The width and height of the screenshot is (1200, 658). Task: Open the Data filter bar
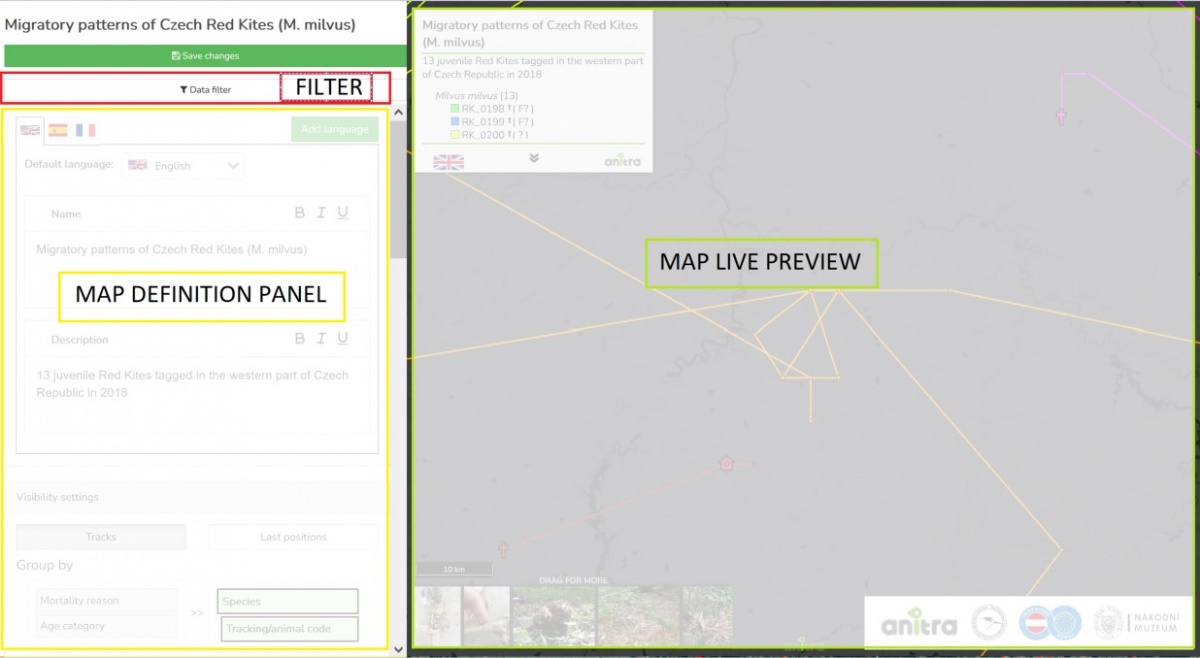point(205,89)
